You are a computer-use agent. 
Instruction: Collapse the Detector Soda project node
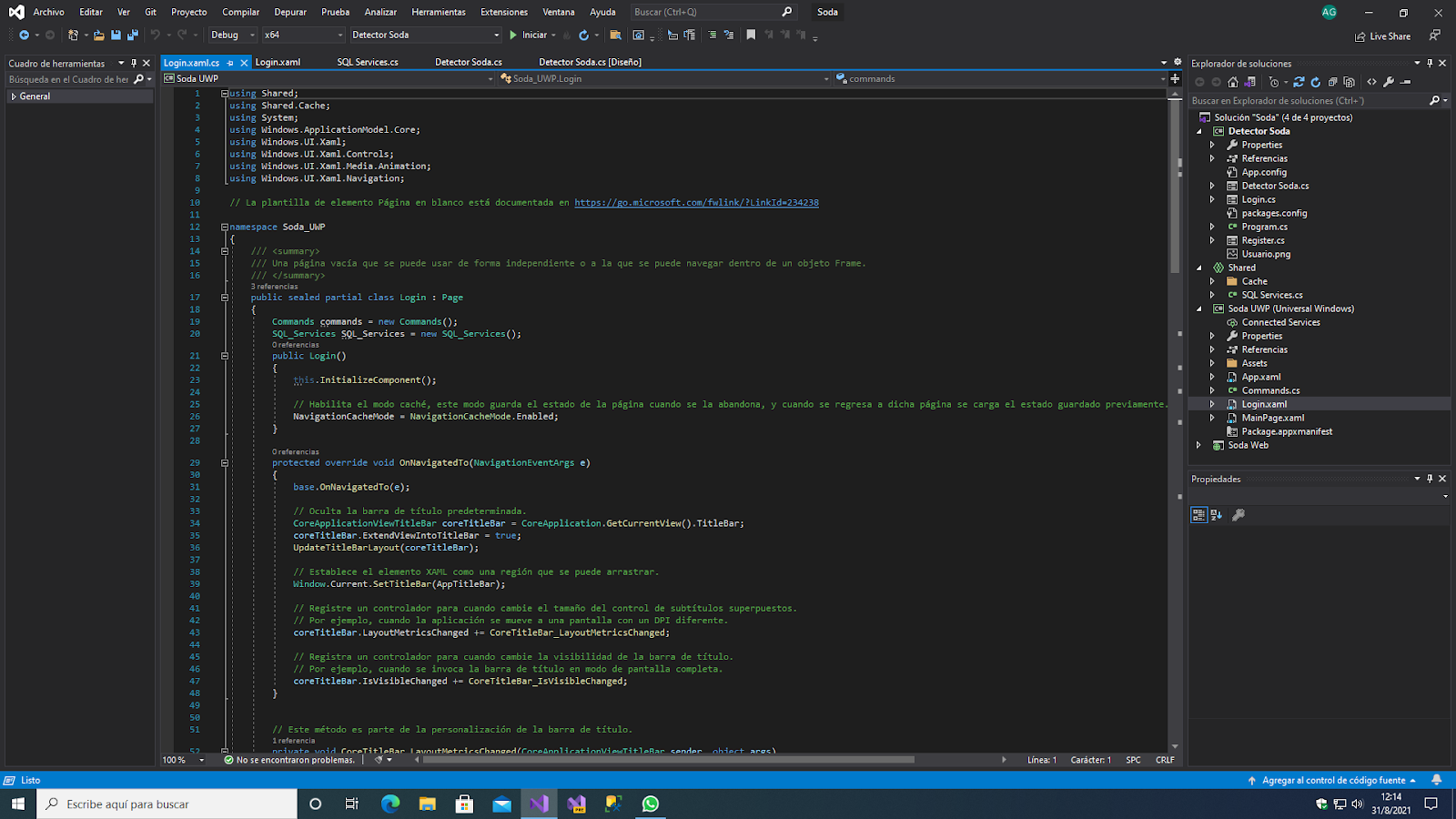[x=1198, y=131]
